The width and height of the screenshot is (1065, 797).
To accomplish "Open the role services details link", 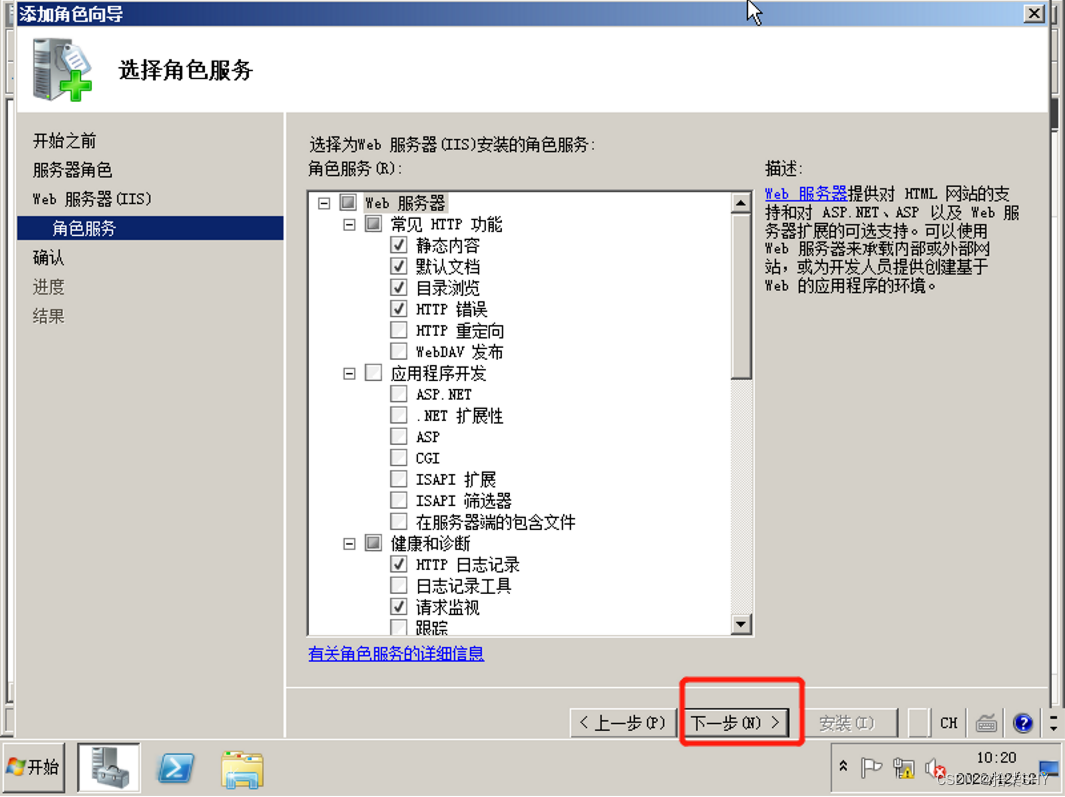I will [396, 654].
